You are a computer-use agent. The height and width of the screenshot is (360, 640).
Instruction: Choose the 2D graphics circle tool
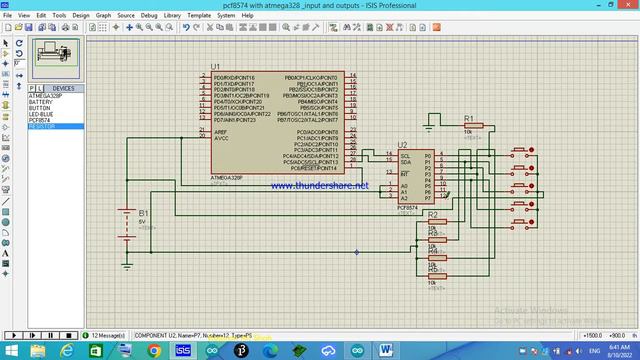tap(5, 222)
